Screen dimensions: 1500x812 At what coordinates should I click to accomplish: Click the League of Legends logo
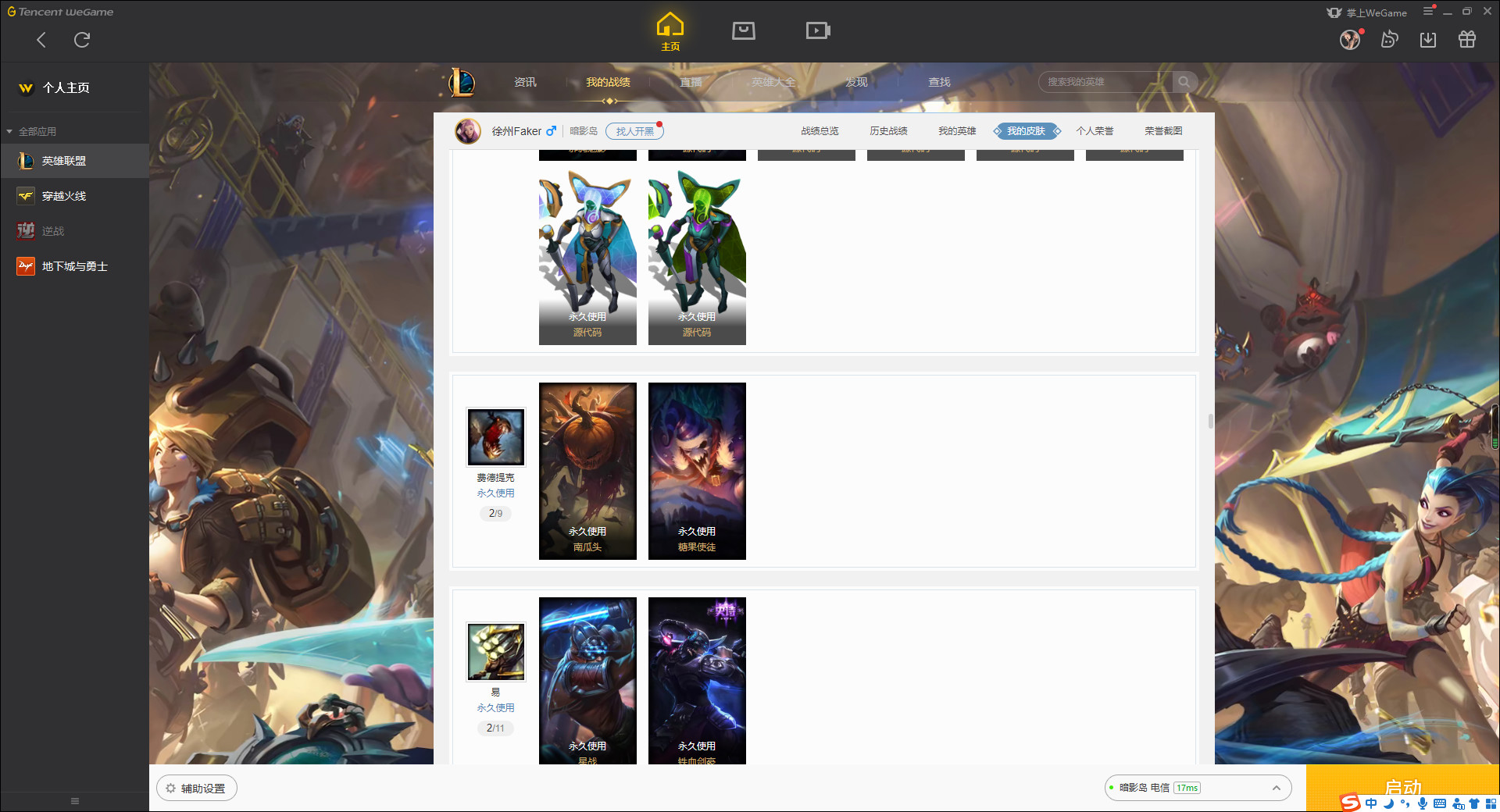click(461, 82)
